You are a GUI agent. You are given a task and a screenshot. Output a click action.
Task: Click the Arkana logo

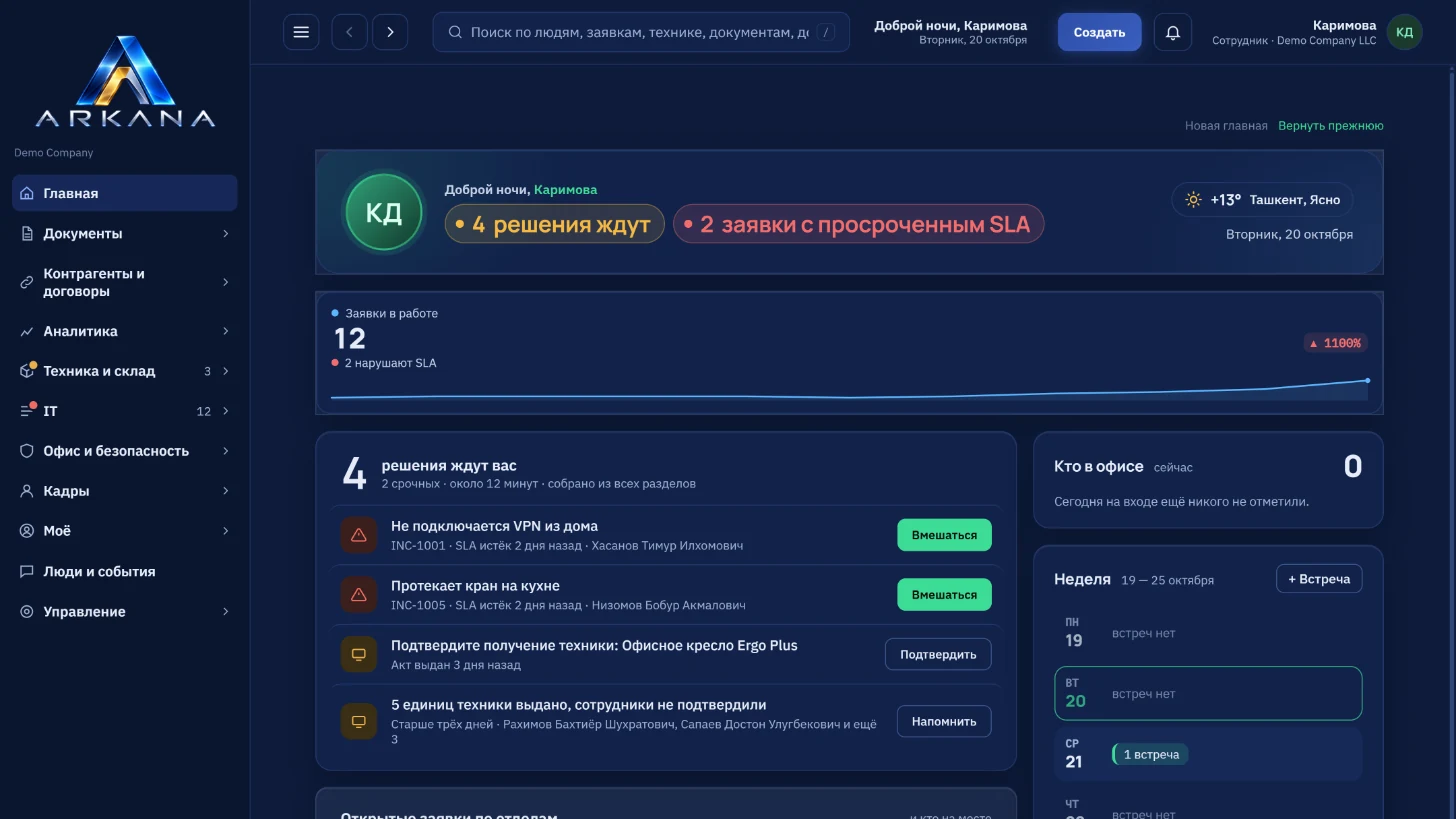click(125, 82)
